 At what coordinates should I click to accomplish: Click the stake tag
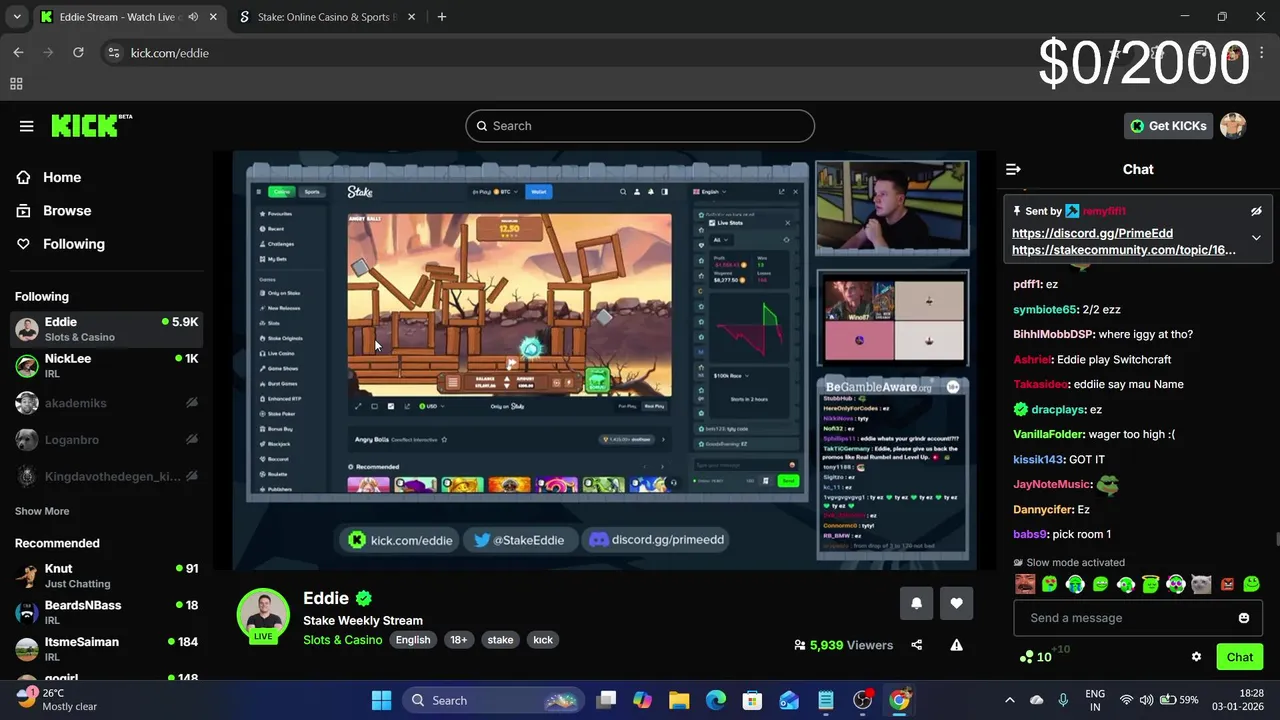[500, 640]
